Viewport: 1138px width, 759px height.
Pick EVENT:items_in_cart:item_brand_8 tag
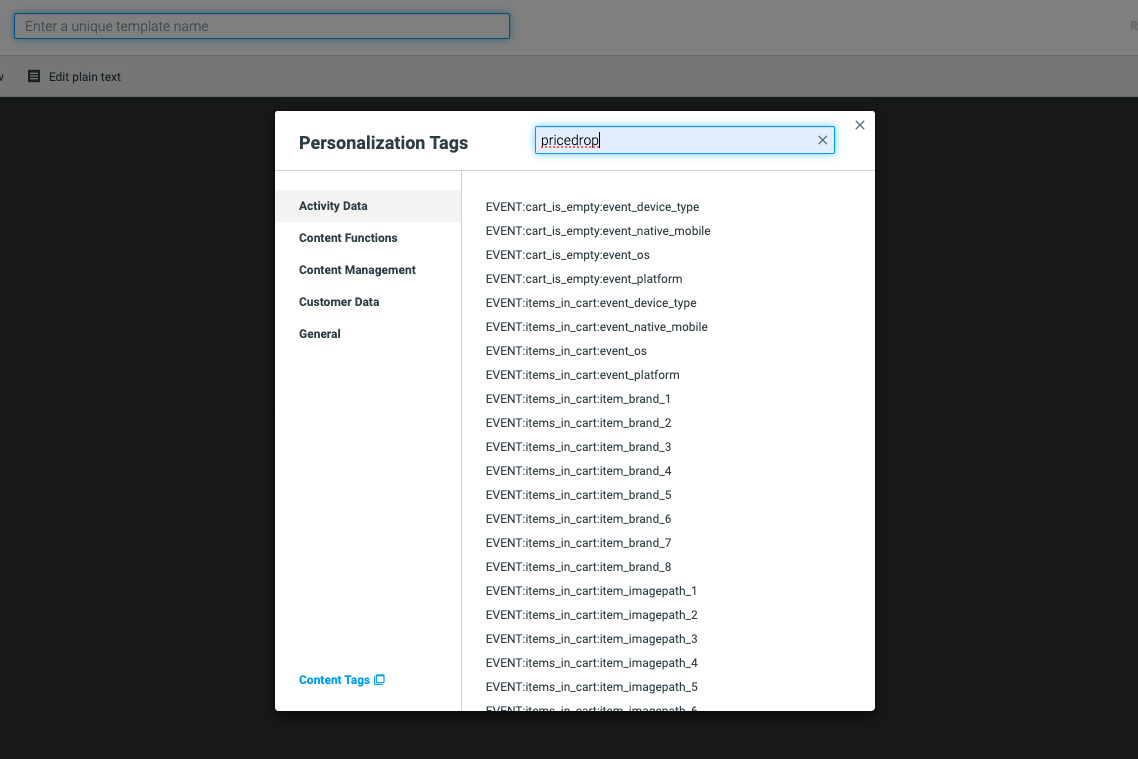pos(578,566)
